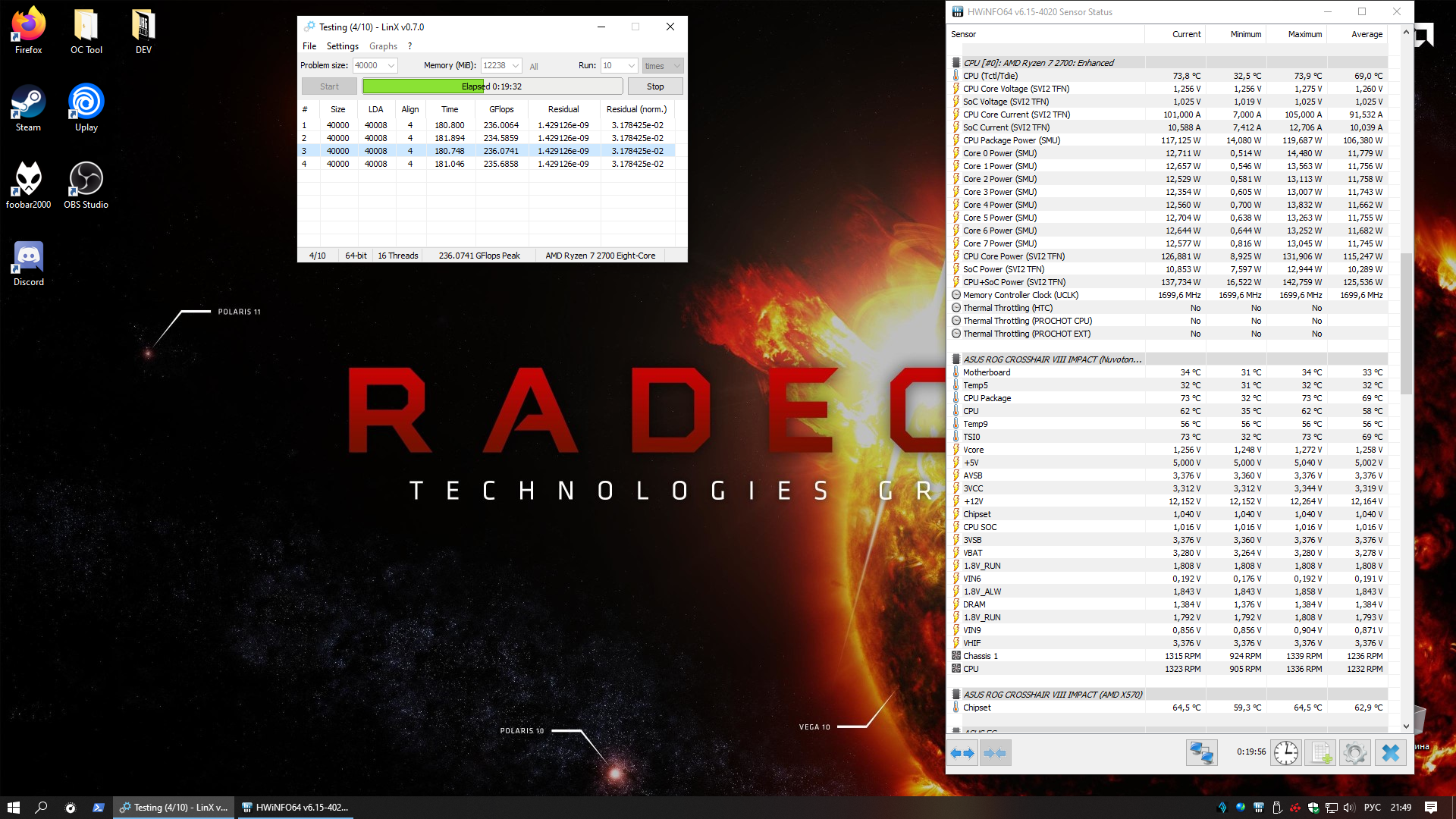Open HWiNFO network remote monitoring icon

pos(1201,753)
